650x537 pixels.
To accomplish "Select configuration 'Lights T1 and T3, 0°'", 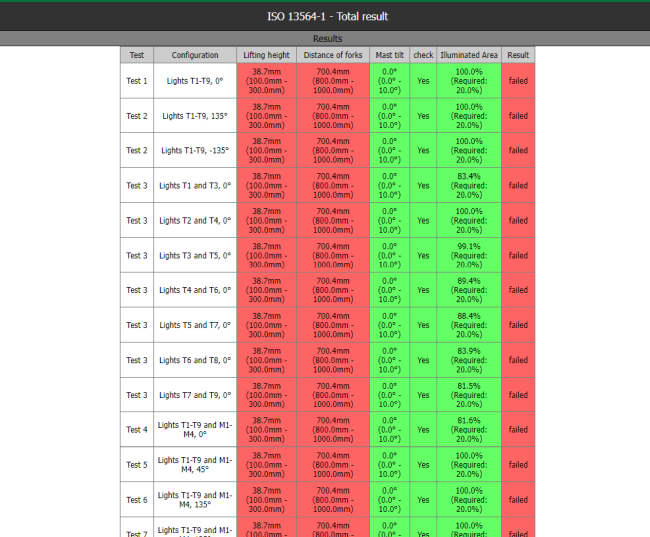I will tap(195, 185).
